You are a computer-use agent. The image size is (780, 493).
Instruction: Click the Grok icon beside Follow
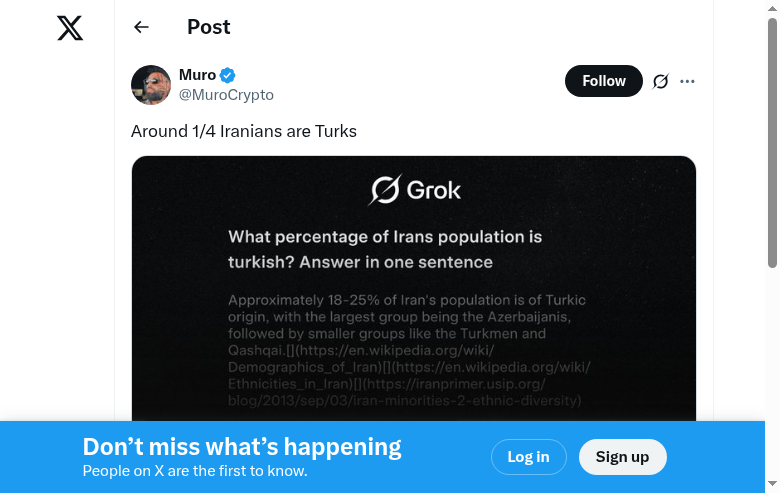tap(660, 81)
